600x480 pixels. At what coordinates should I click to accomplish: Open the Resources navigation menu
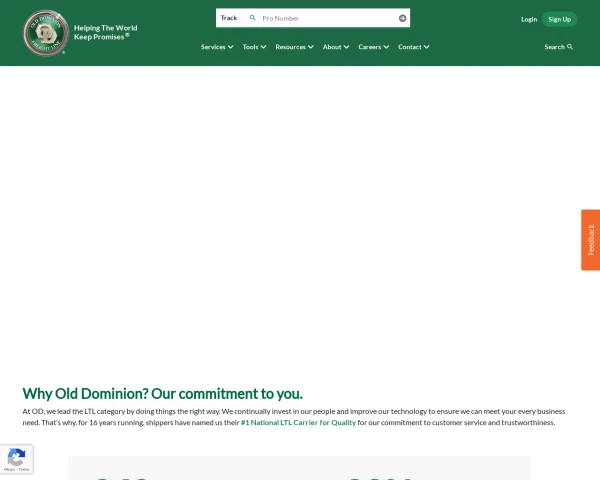[294, 47]
